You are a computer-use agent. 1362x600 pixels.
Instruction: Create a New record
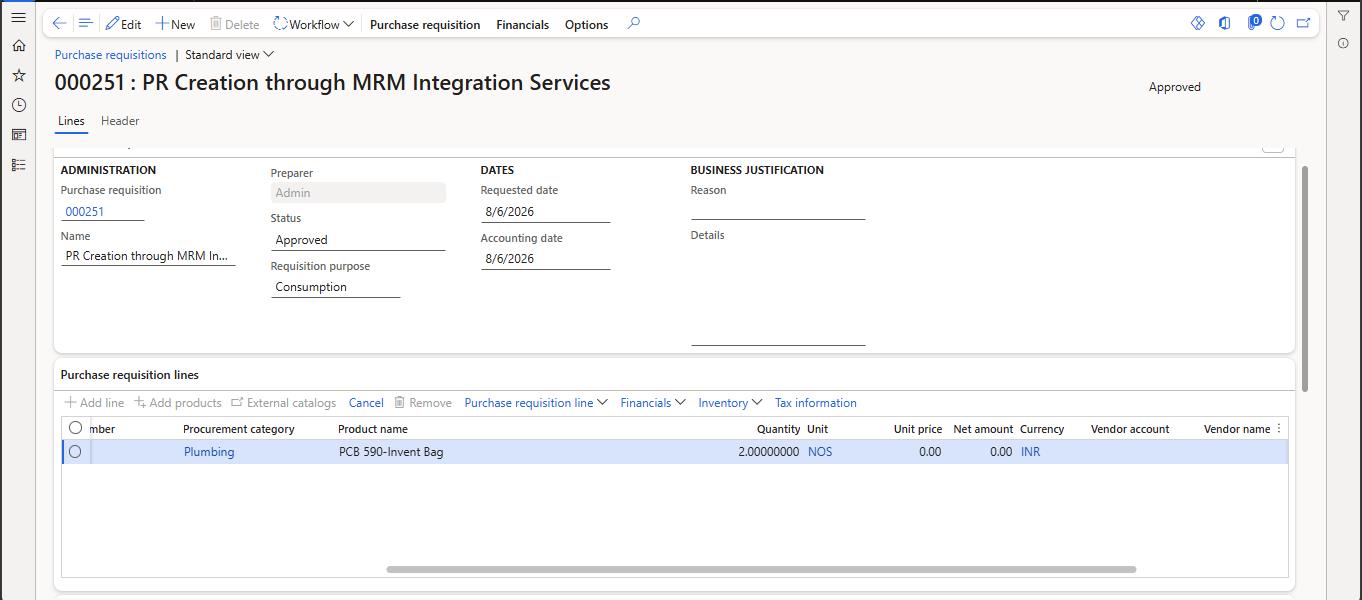175,24
